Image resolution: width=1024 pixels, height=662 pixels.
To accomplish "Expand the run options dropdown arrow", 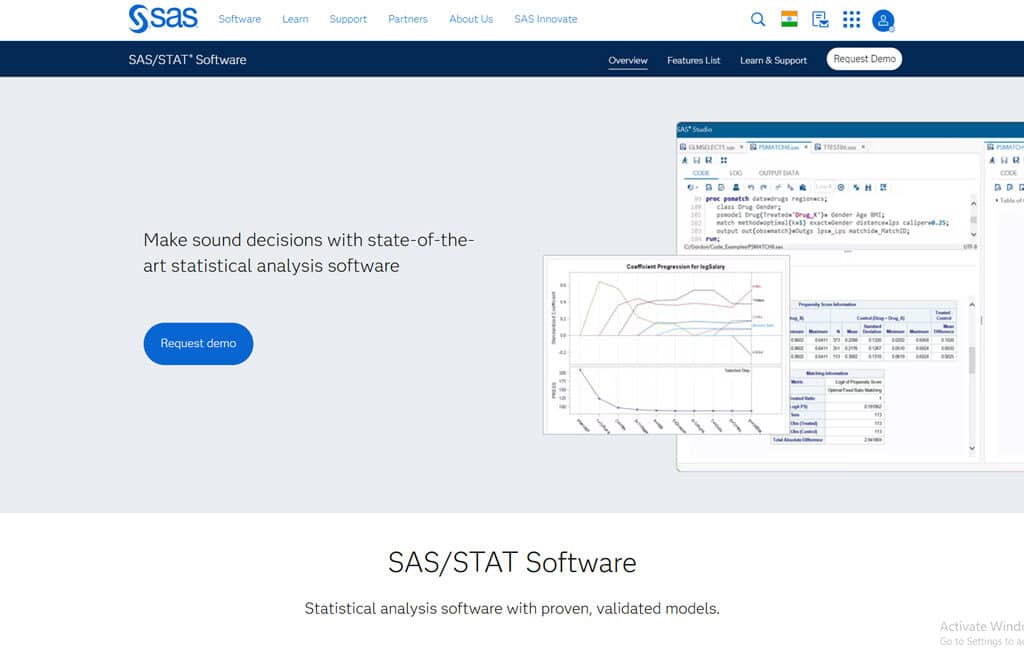I will pos(697,187).
